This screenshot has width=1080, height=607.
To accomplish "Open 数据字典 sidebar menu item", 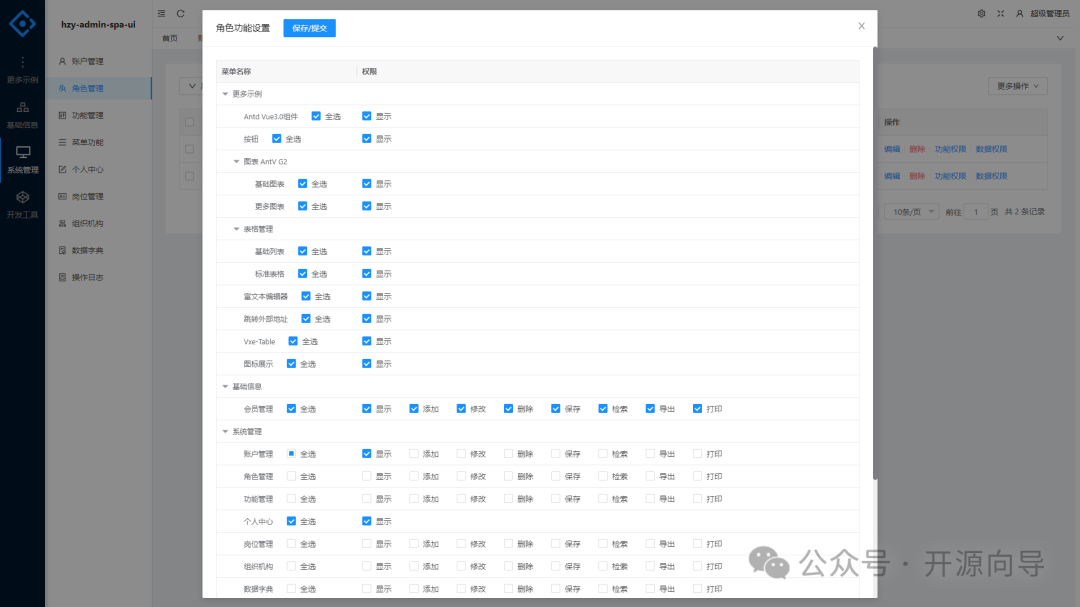I will tap(98, 250).
